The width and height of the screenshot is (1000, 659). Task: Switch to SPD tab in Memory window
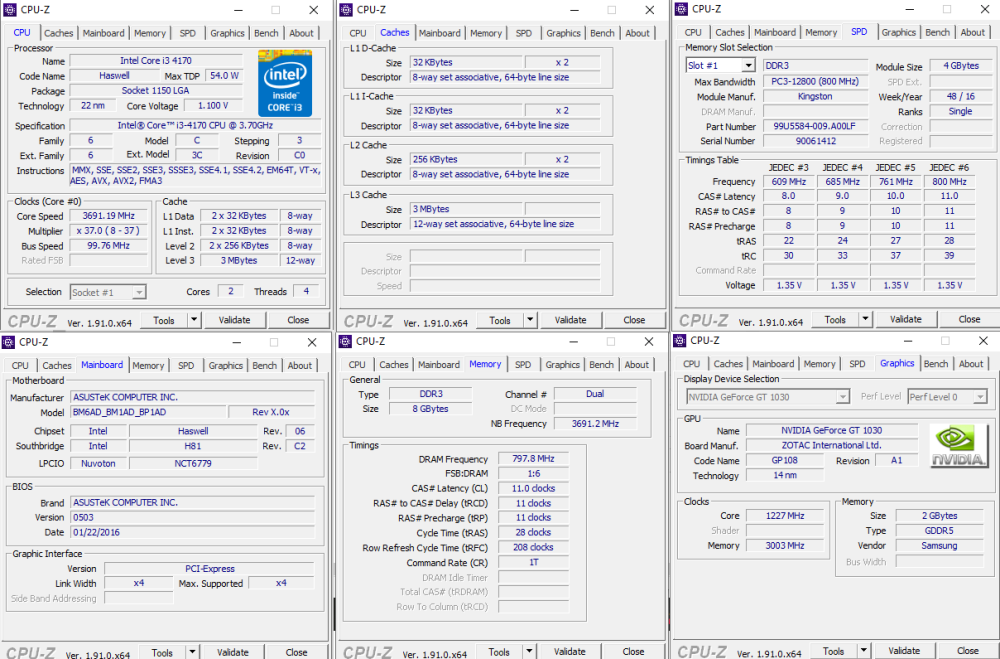(523, 365)
